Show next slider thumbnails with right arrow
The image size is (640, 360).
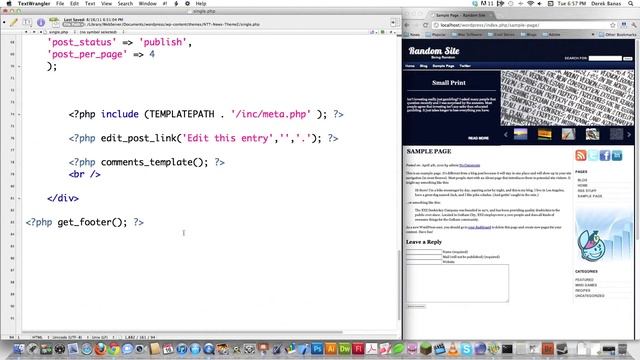click(629, 134)
